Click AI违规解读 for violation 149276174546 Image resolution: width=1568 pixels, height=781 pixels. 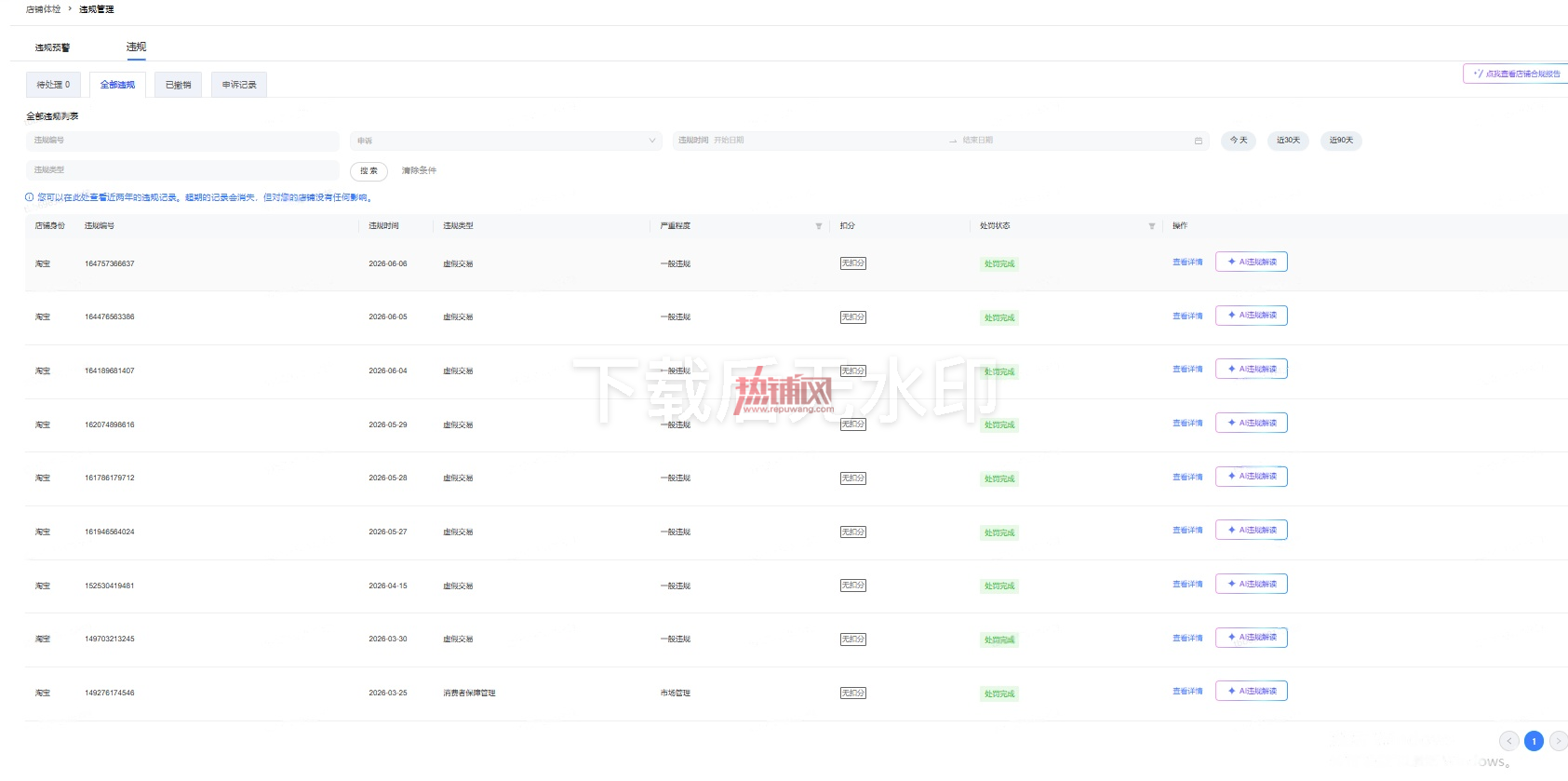(x=1252, y=691)
